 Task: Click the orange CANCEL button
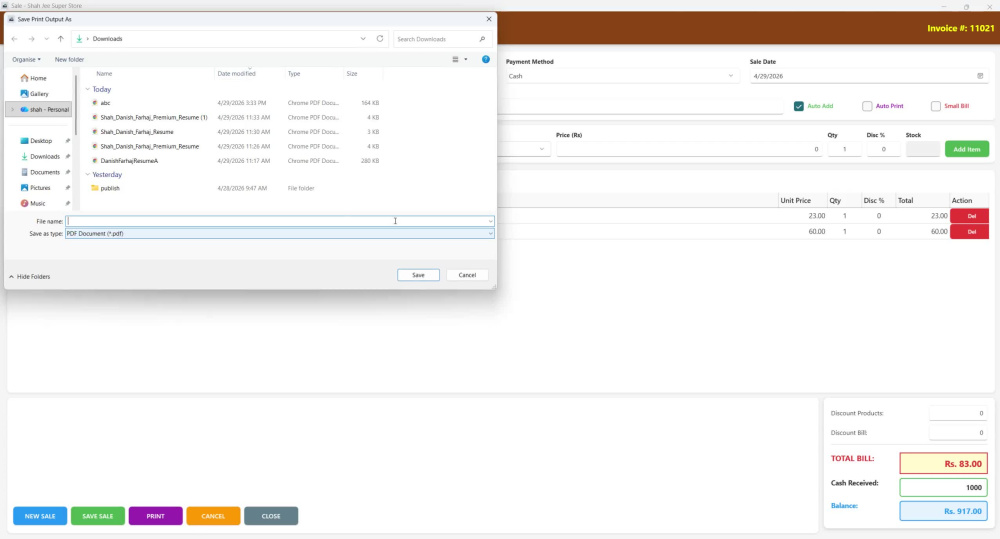coord(213,516)
